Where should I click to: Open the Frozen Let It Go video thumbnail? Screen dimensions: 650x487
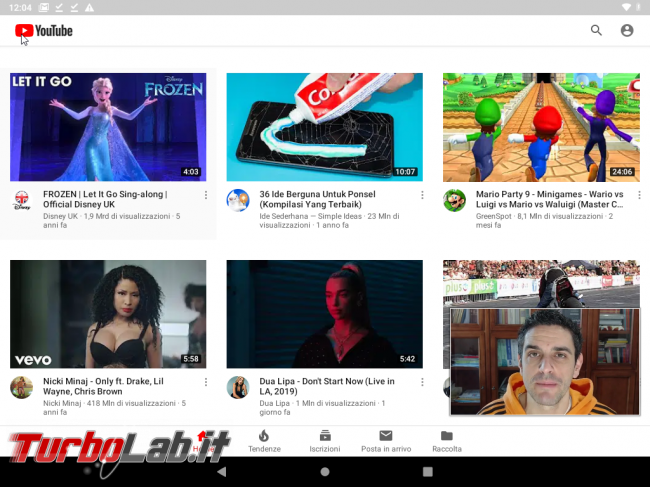pos(108,127)
